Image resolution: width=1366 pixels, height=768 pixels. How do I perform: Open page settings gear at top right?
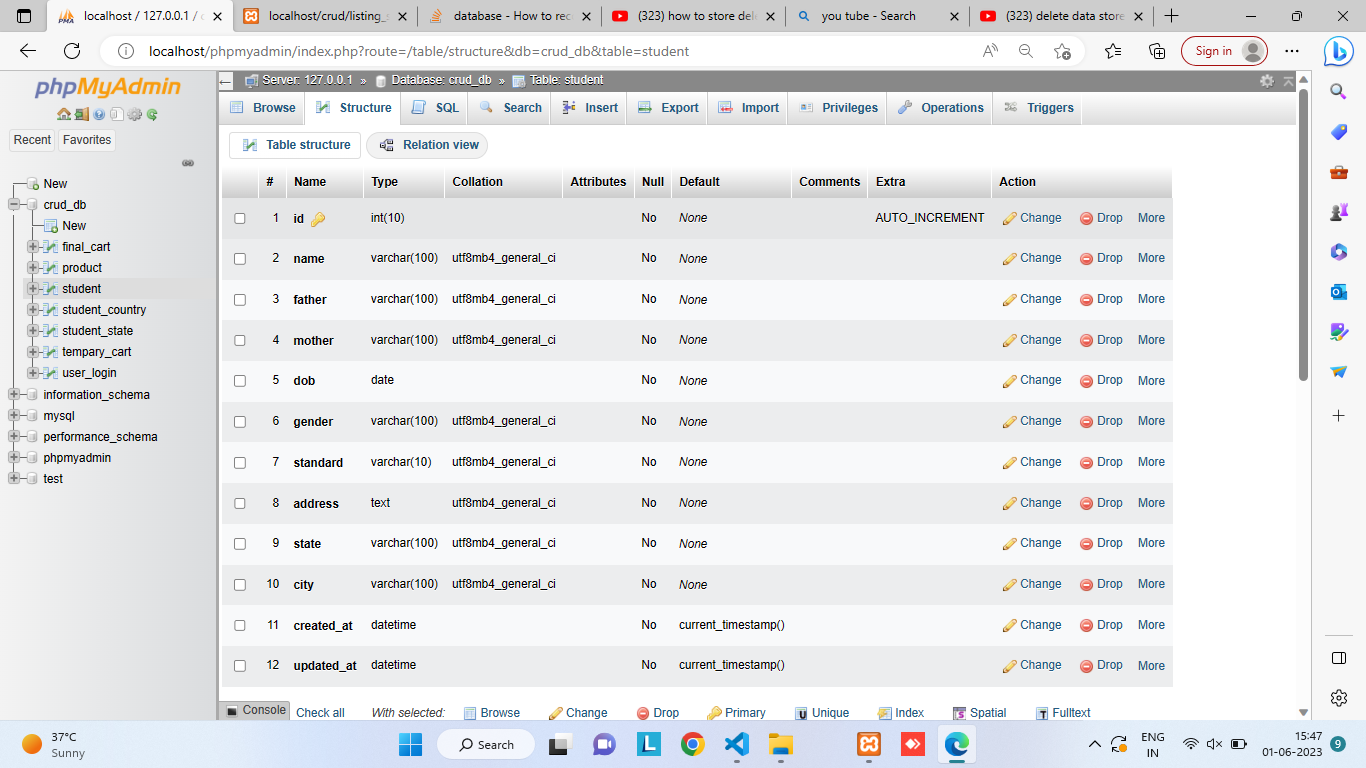coord(1267,81)
